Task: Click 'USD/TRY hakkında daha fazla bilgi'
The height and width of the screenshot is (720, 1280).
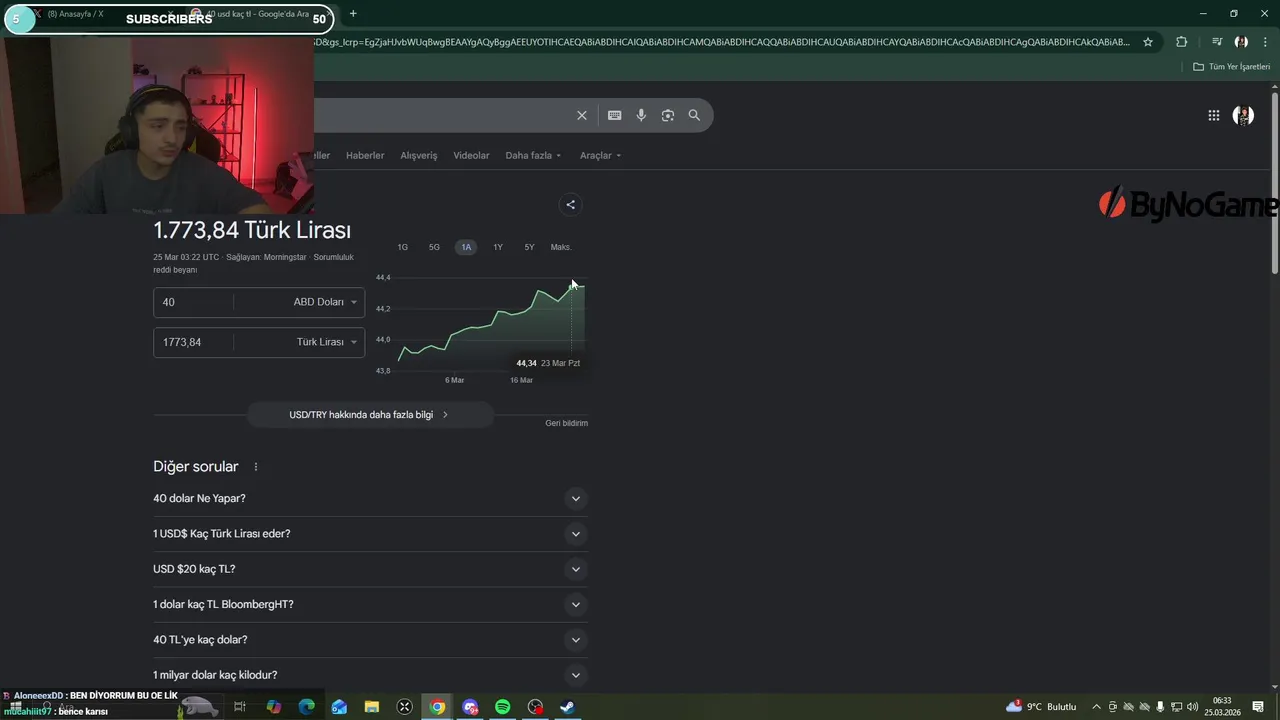Action: click(369, 415)
